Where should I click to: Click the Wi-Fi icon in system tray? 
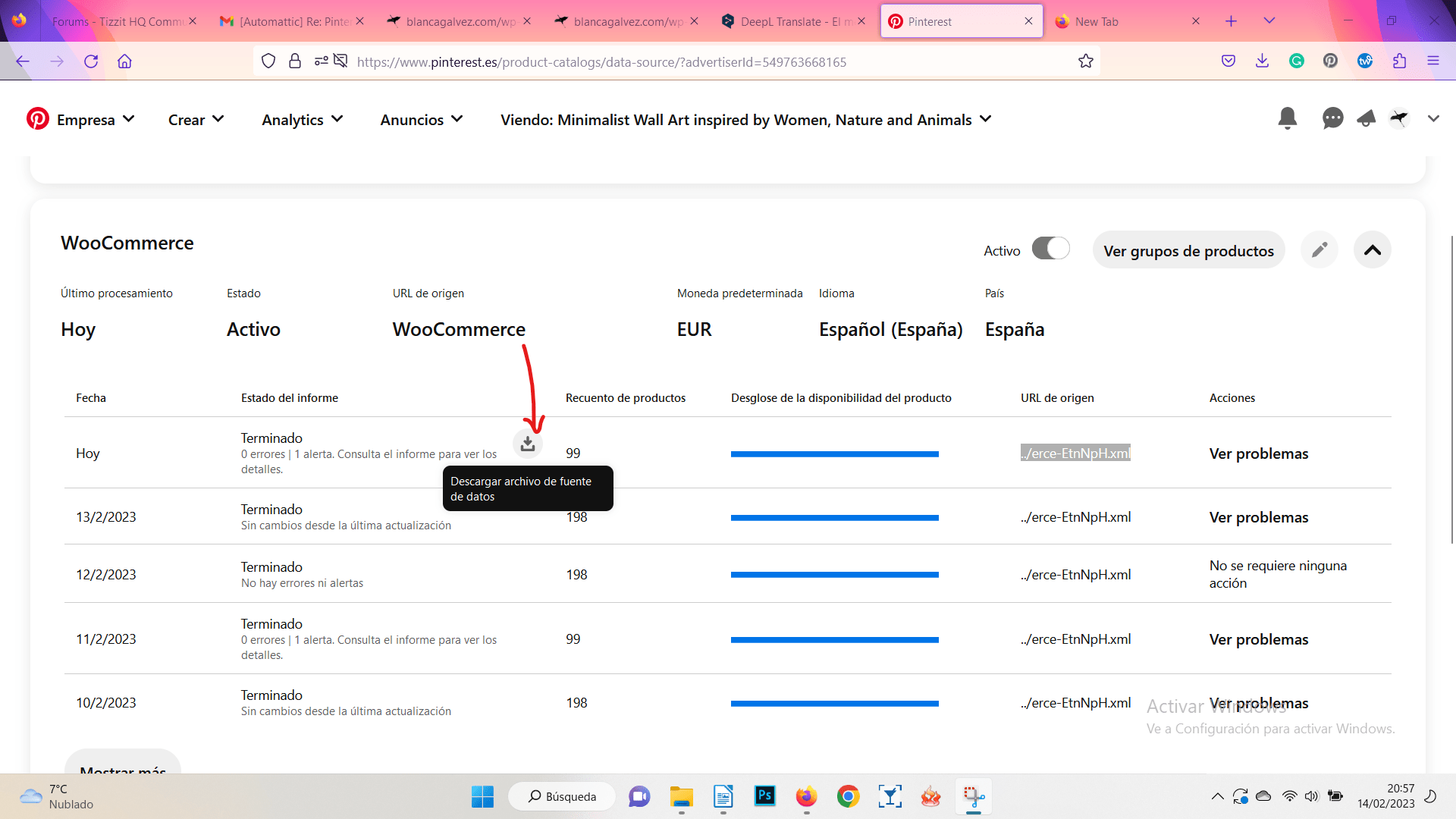[x=1289, y=796]
